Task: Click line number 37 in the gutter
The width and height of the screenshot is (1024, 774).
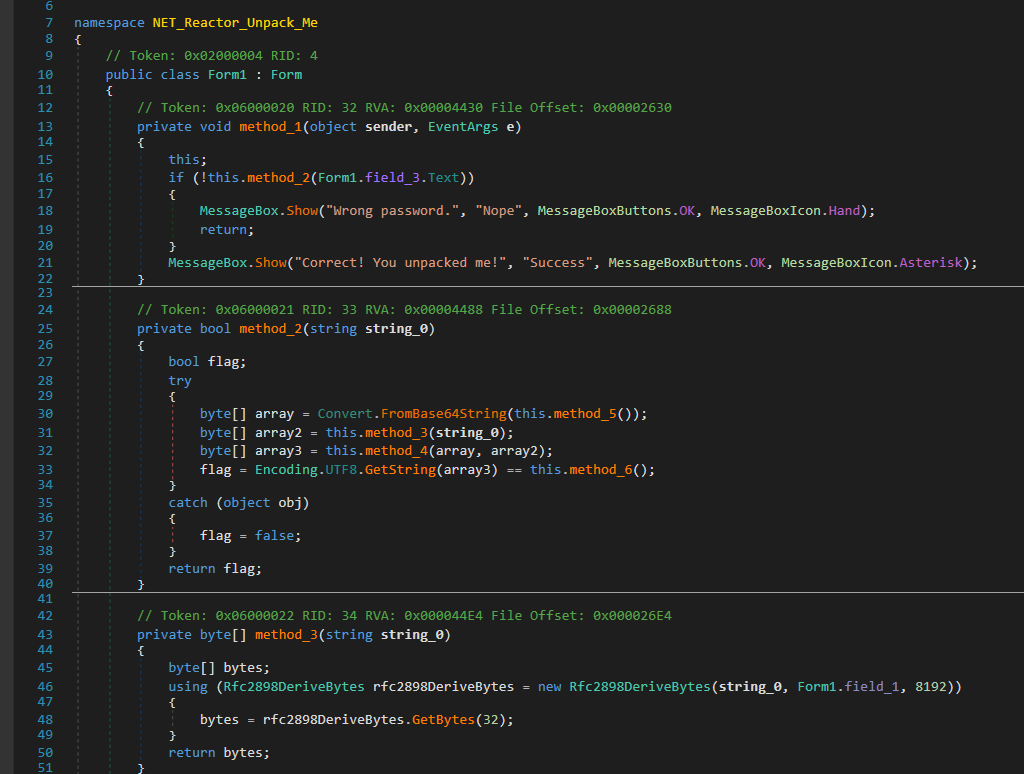Action: coord(43,535)
